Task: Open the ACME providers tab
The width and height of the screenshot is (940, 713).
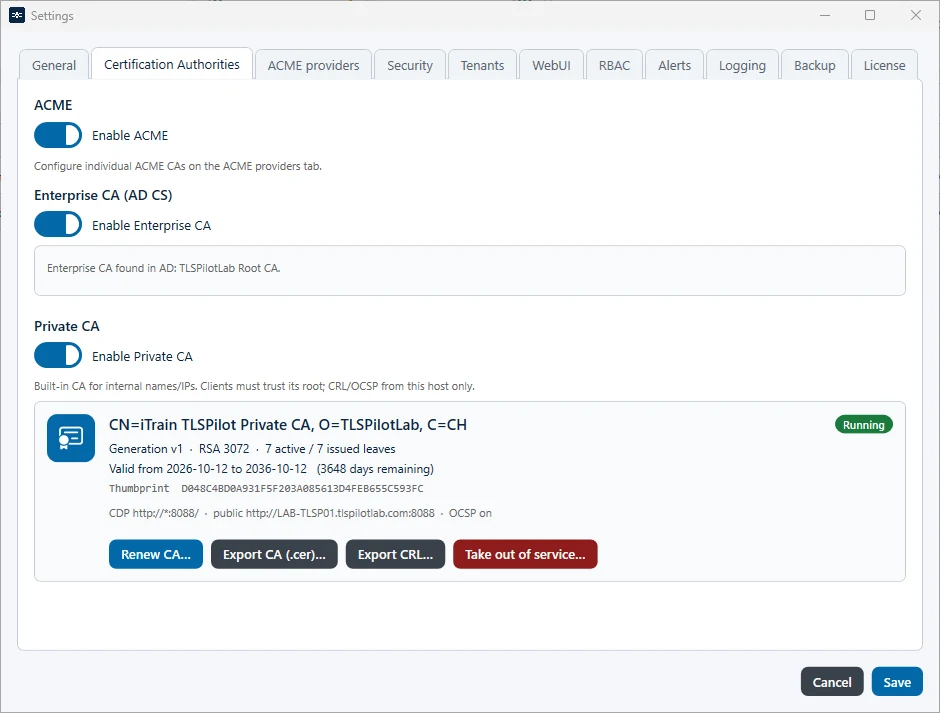Action: [314, 65]
